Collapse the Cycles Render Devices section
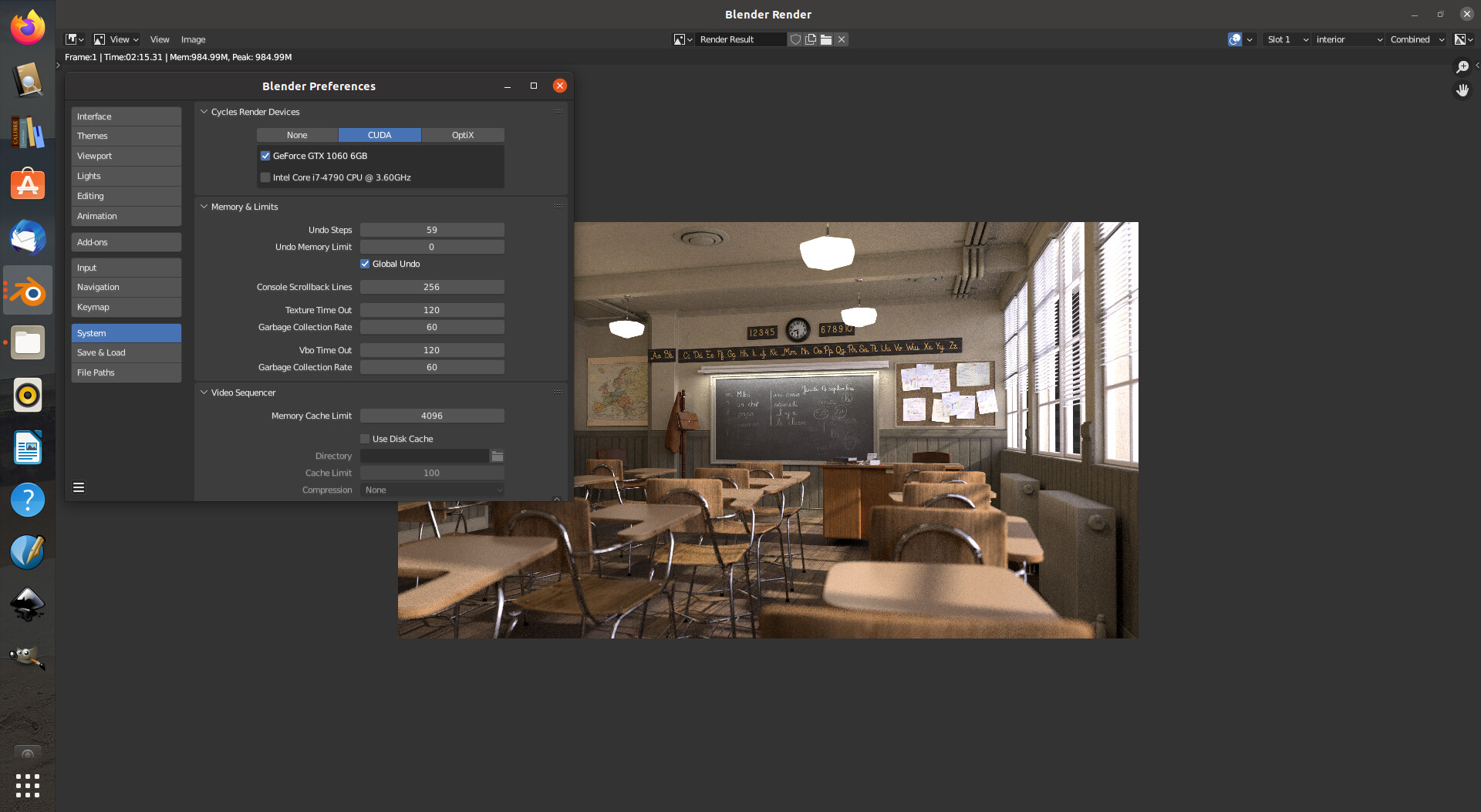This screenshot has height=812, width=1481. click(x=204, y=112)
